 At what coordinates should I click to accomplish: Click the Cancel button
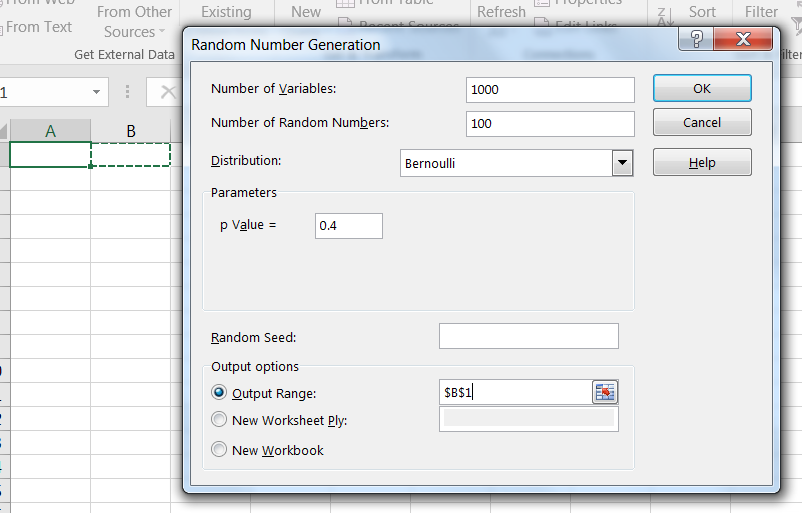click(x=701, y=122)
